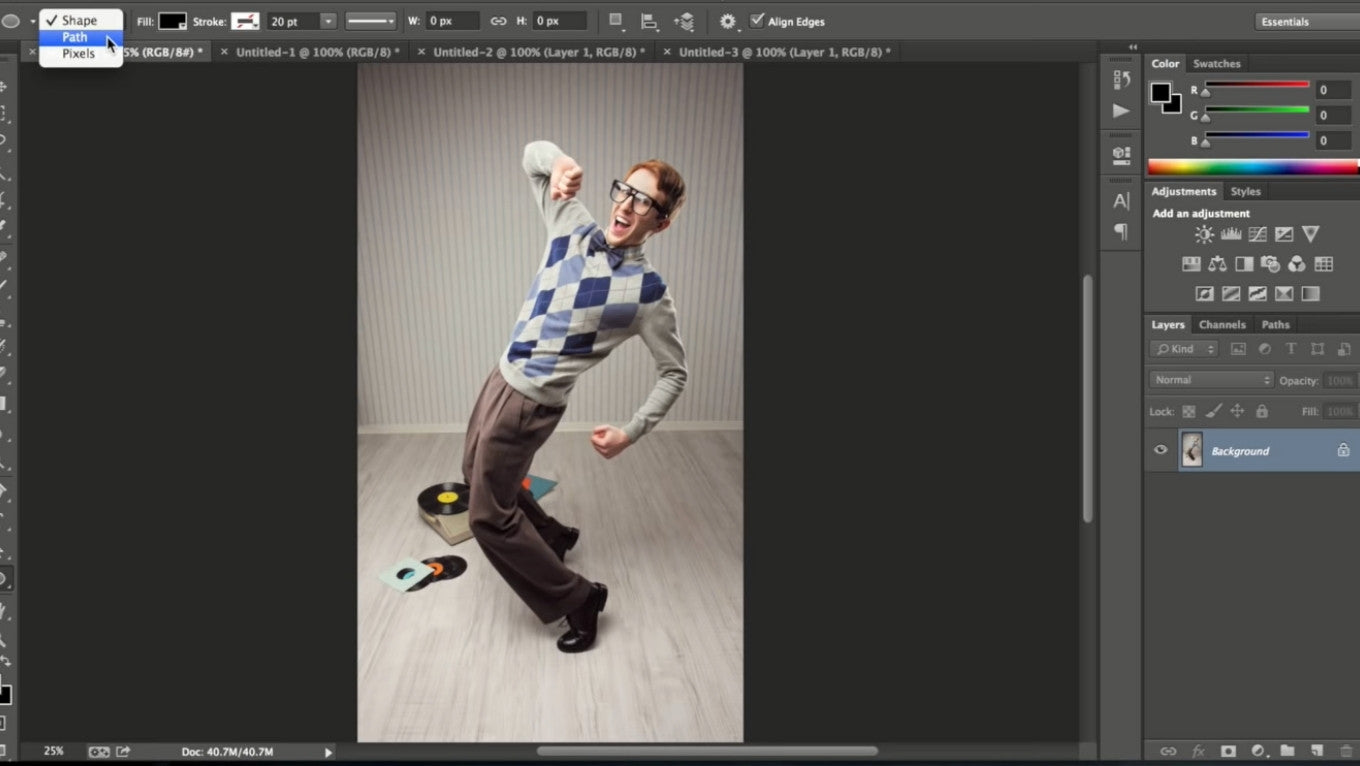
Task: Open the gear geometry options
Action: (729, 21)
